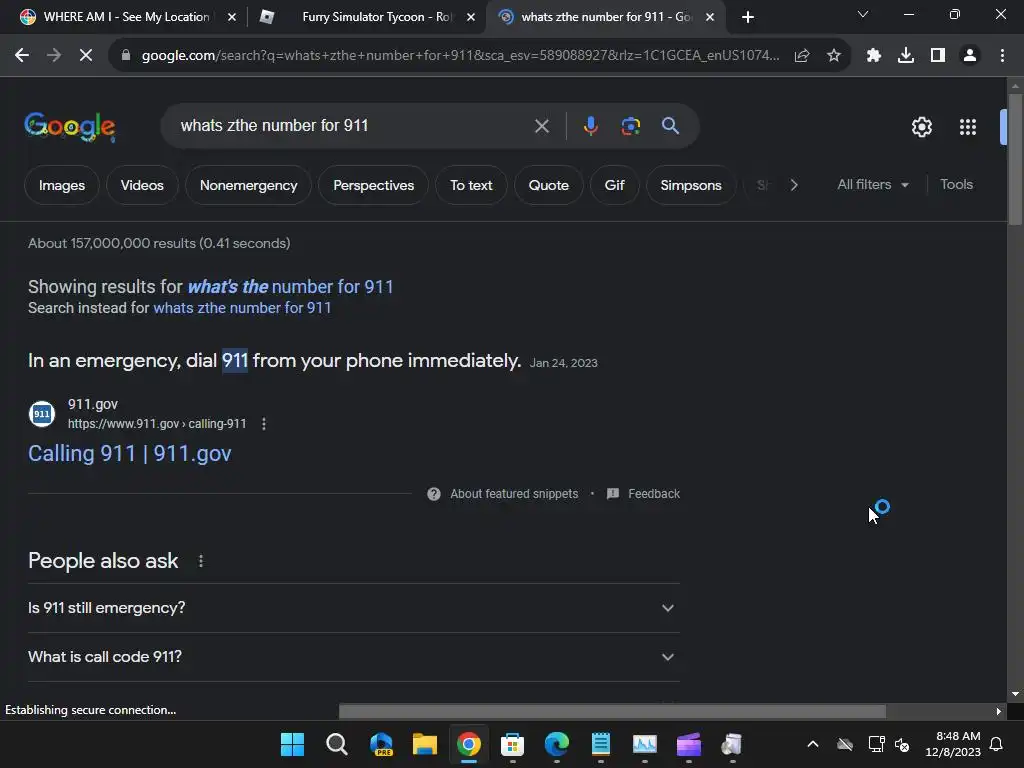Open Chrome's three-dot menu

[1002, 56]
